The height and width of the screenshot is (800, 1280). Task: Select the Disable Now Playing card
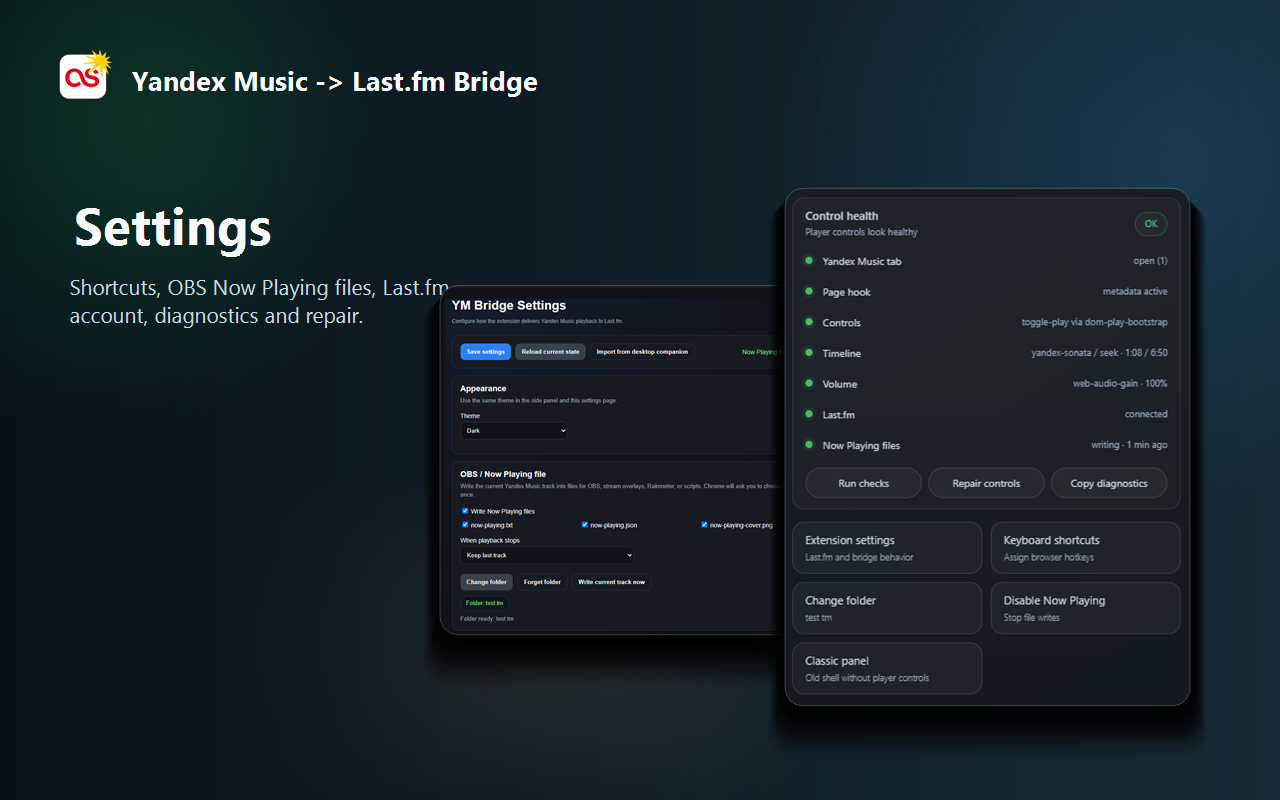click(x=1085, y=608)
